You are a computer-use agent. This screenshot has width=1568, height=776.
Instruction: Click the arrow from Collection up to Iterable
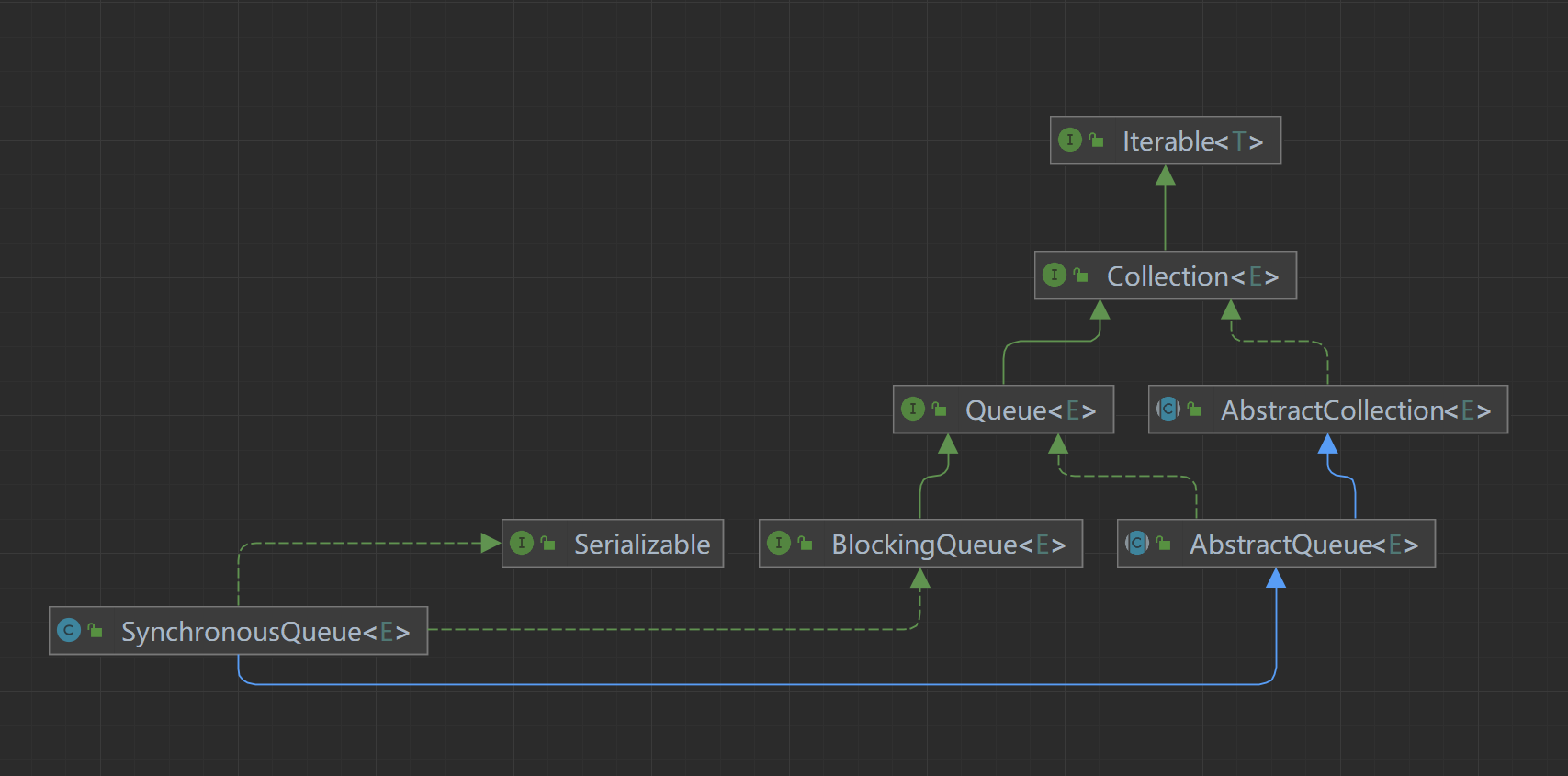1165,208
